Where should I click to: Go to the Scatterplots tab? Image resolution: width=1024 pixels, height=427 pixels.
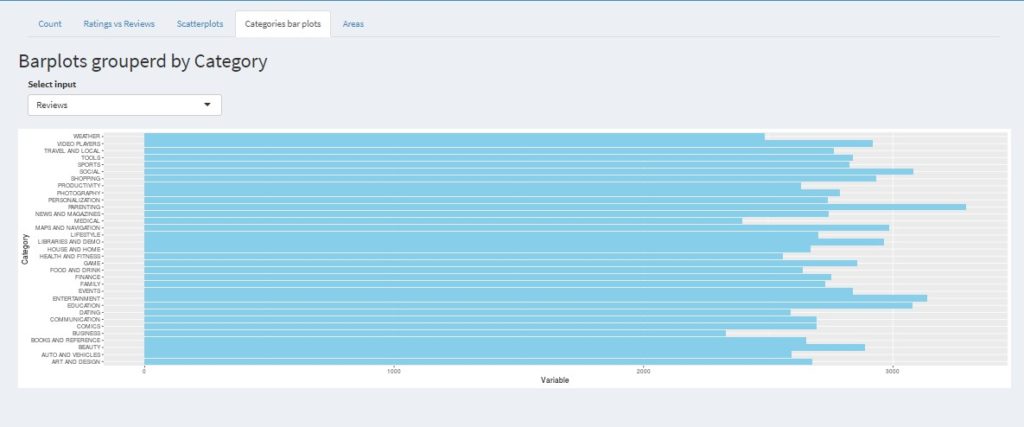pyautogui.click(x=200, y=23)
